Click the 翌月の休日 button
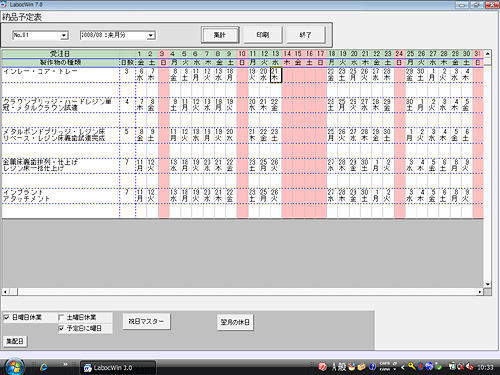500x375 pixels. (235, 322)
